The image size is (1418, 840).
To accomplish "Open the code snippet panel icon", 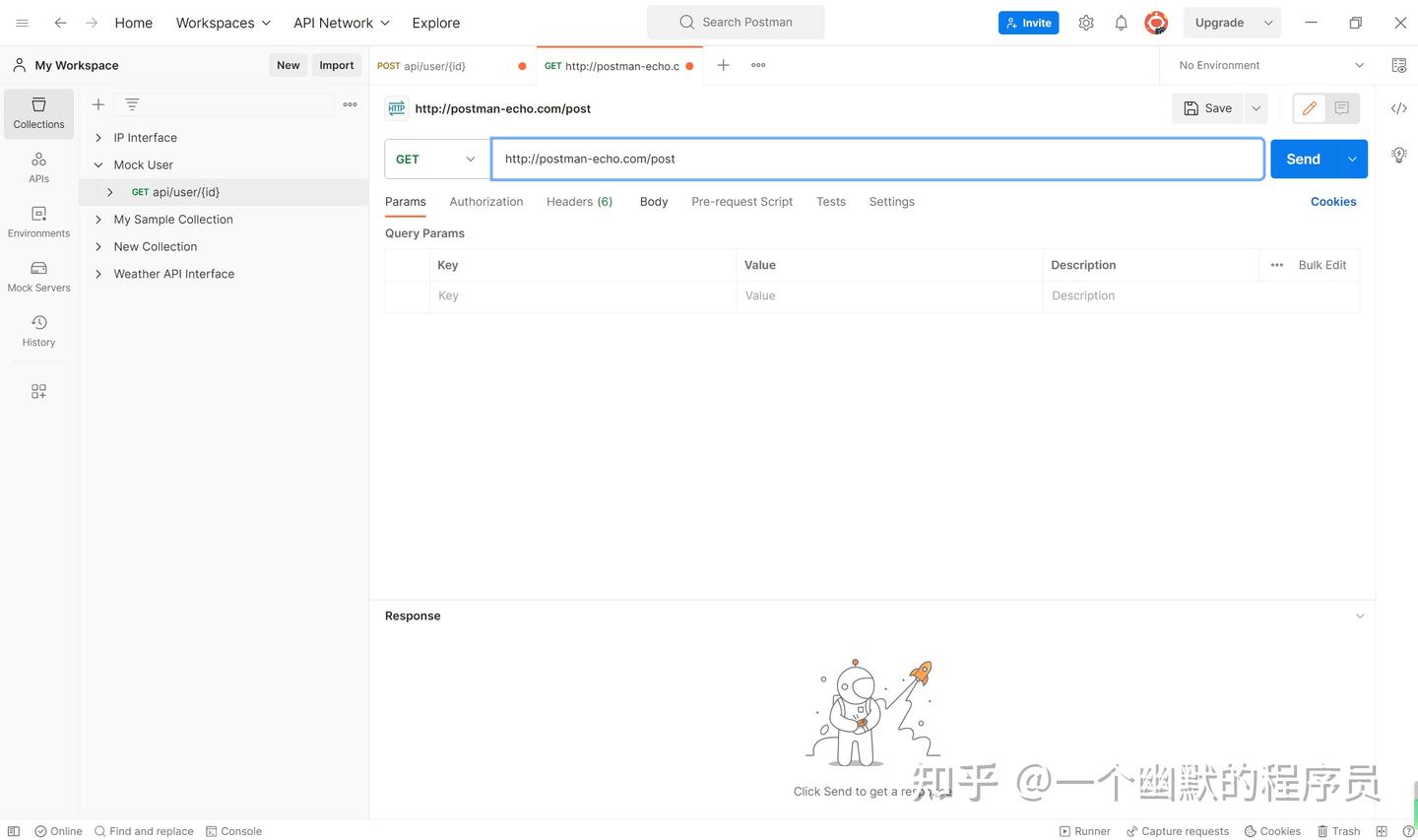I will click(x=1398, y=108).
